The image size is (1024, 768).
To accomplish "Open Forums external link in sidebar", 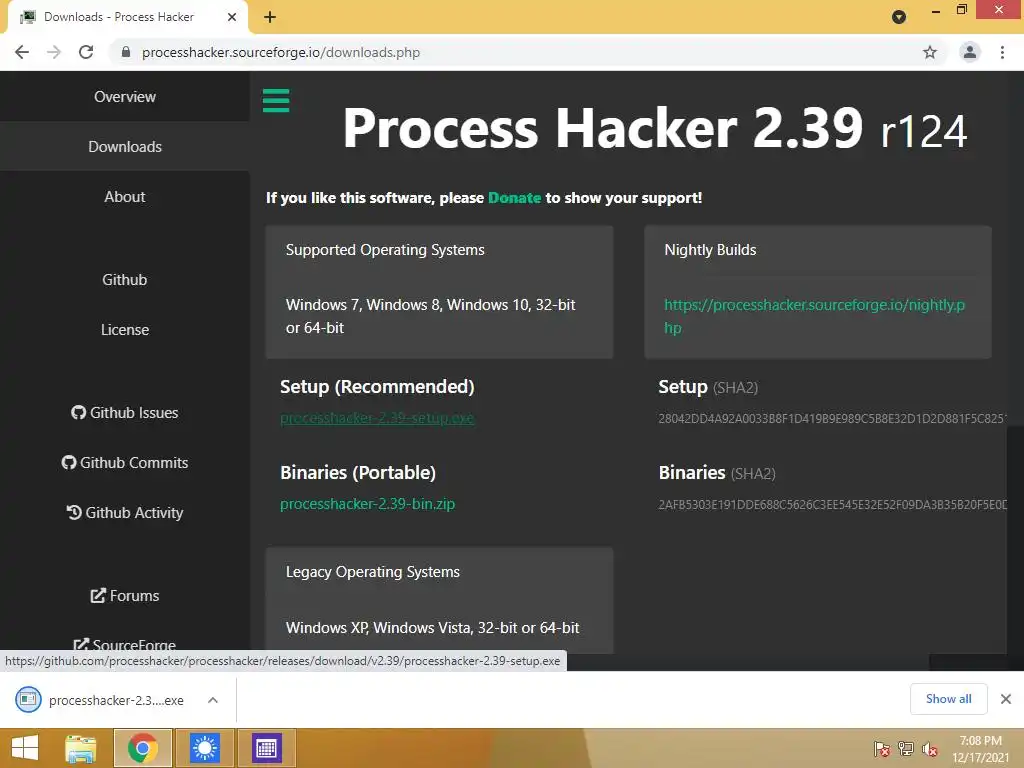I will click(x=125, y=596).
